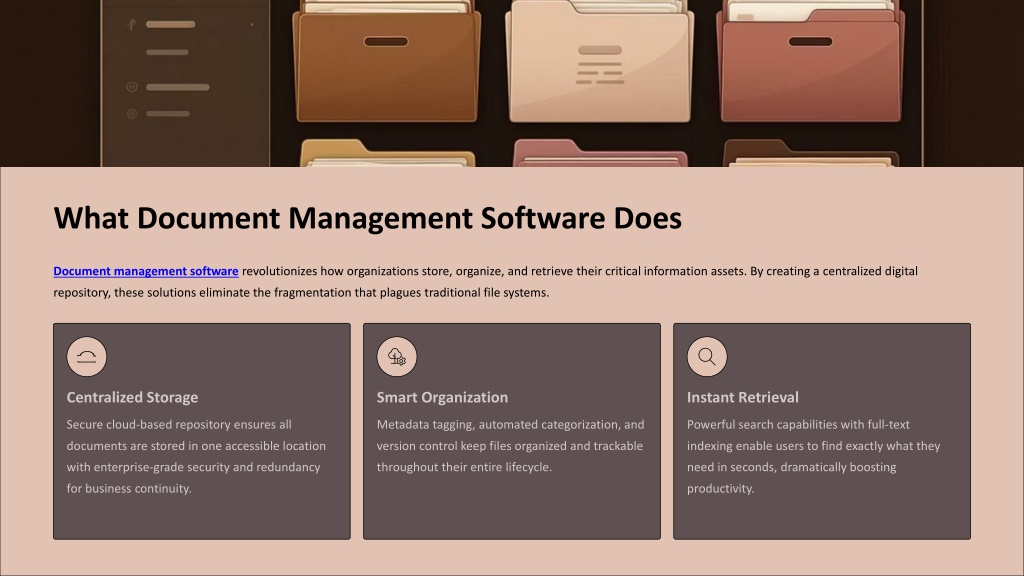The image size is (1024, 576).
Task: Click the slide title What Document Management Software Does
Action: (367, 218)
